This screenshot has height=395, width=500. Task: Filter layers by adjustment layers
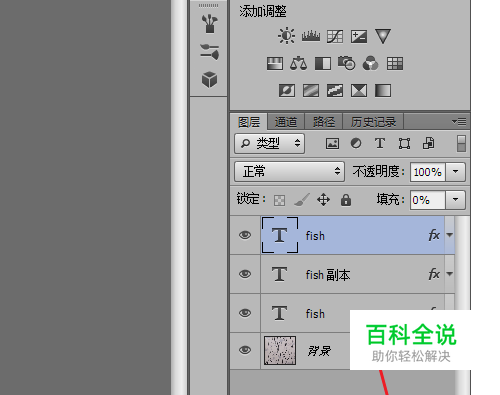[356, 144]
